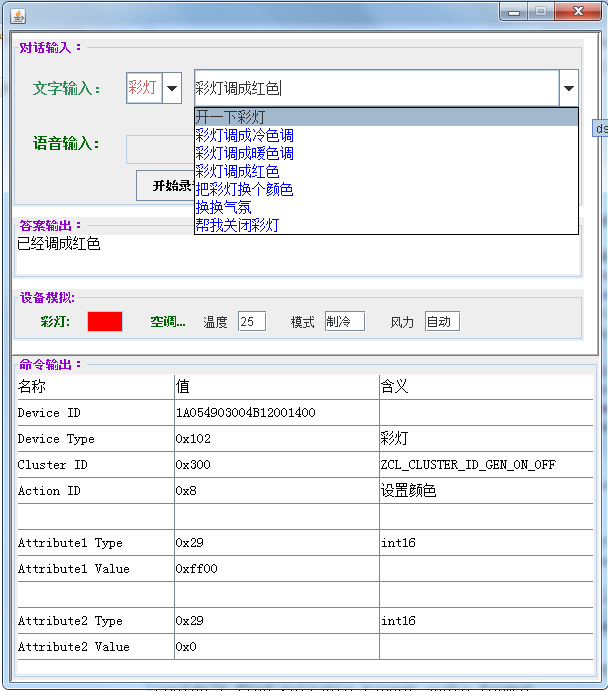Image resolution: width=608 pixels, height=691 pixels.
Task: Select the Attribute1 Value cell 0xff00
Action: point(277,568)
